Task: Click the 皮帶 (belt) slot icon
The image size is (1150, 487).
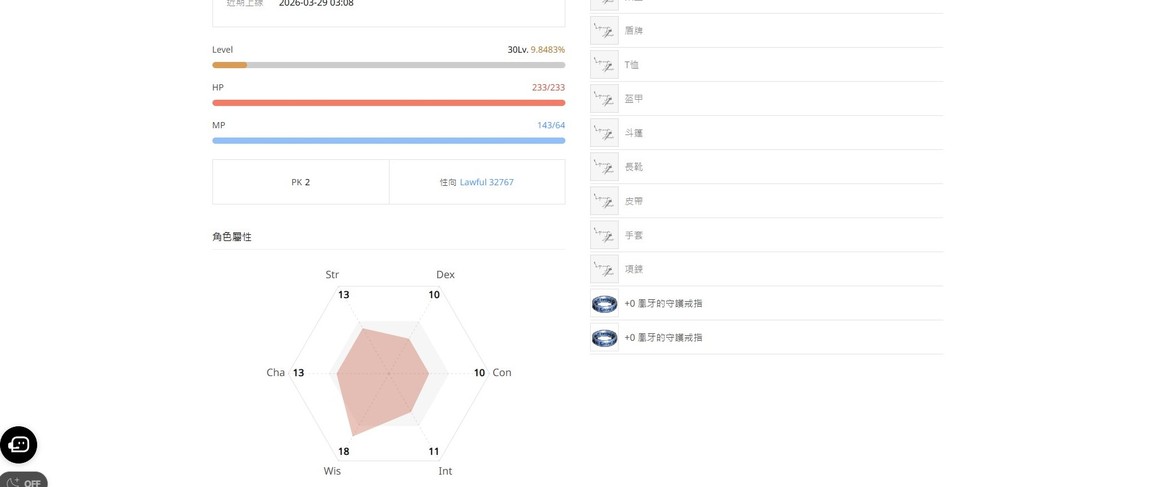Action: (x=604, y=201)
